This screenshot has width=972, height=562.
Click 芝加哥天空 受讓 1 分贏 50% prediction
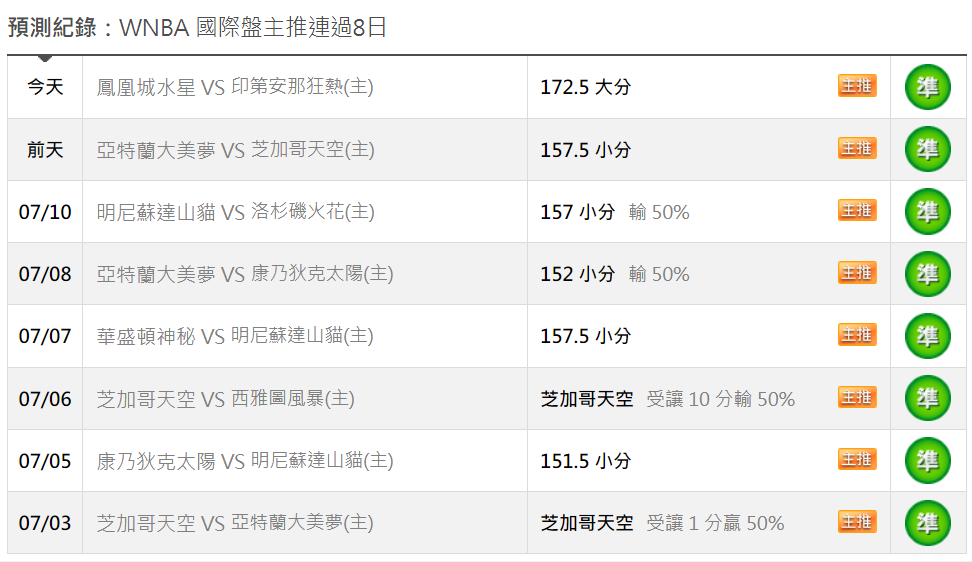[662, 523]
